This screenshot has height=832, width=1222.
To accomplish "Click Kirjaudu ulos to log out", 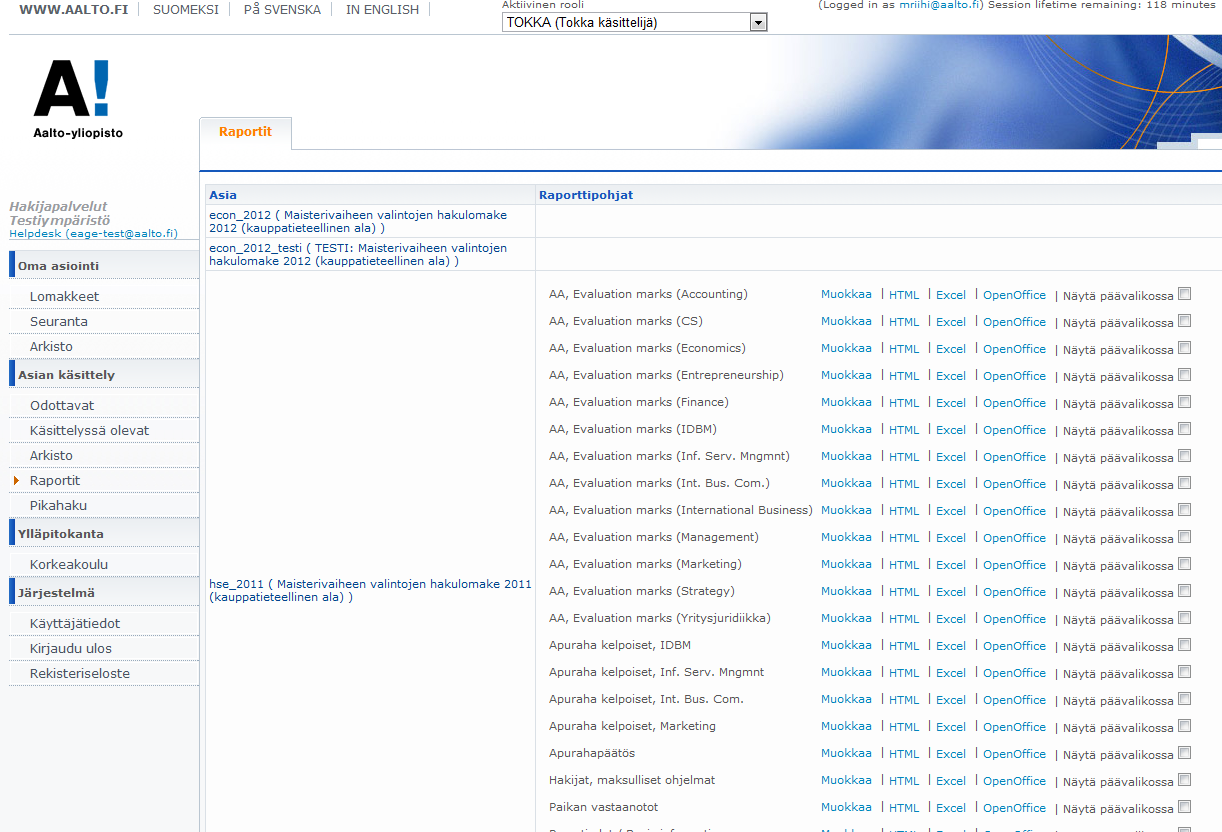I will coord(71,648).
